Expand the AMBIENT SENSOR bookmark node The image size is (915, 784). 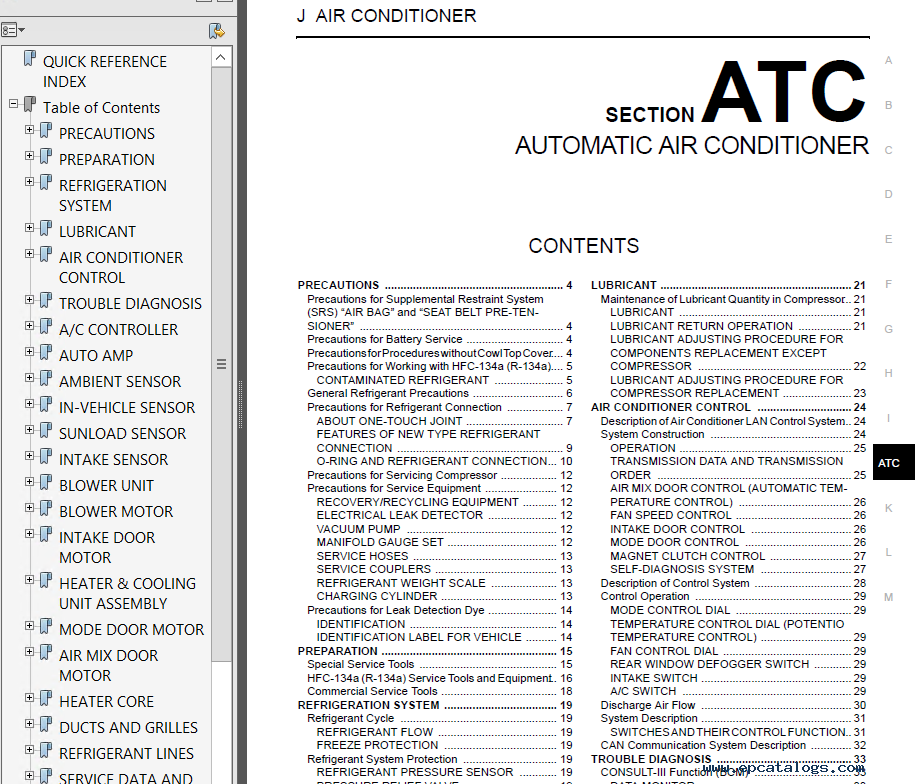tap(29, 378)
